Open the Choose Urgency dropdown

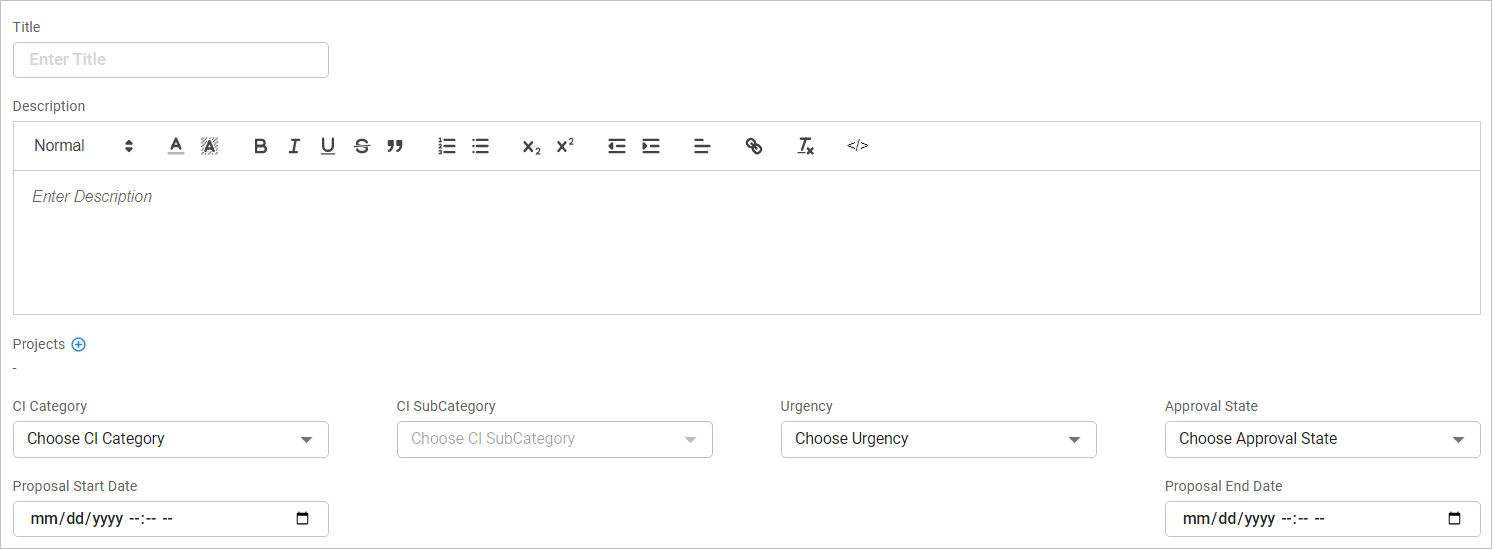click(938, 439)
